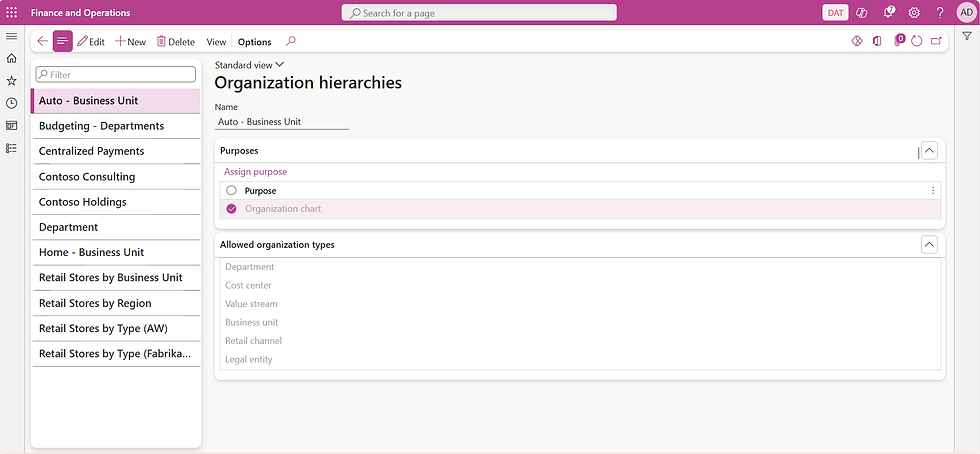Open the notifications bell

[888, 13]
